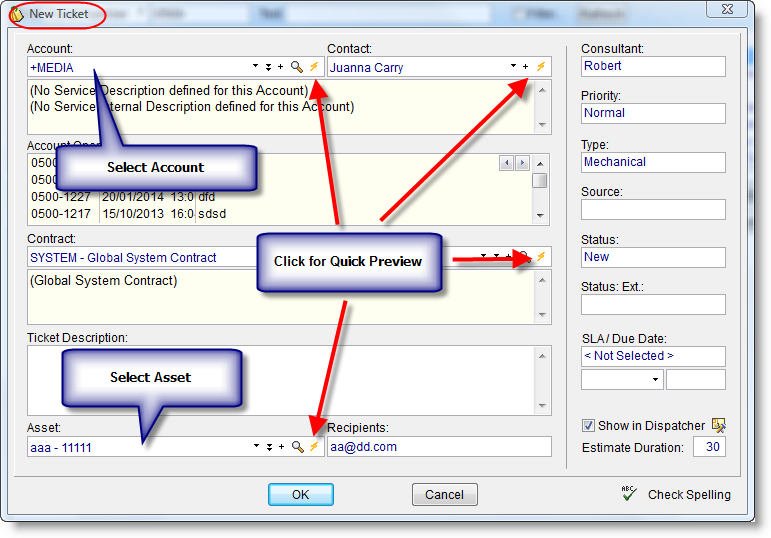Click the Recipients email field
Screen dimensions: 771x538
[x=438, y=447]
